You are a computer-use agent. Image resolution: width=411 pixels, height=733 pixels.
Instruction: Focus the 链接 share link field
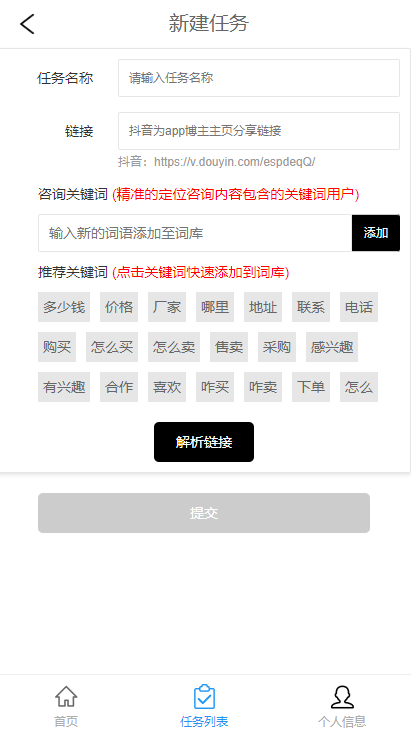tap(259, 131)
